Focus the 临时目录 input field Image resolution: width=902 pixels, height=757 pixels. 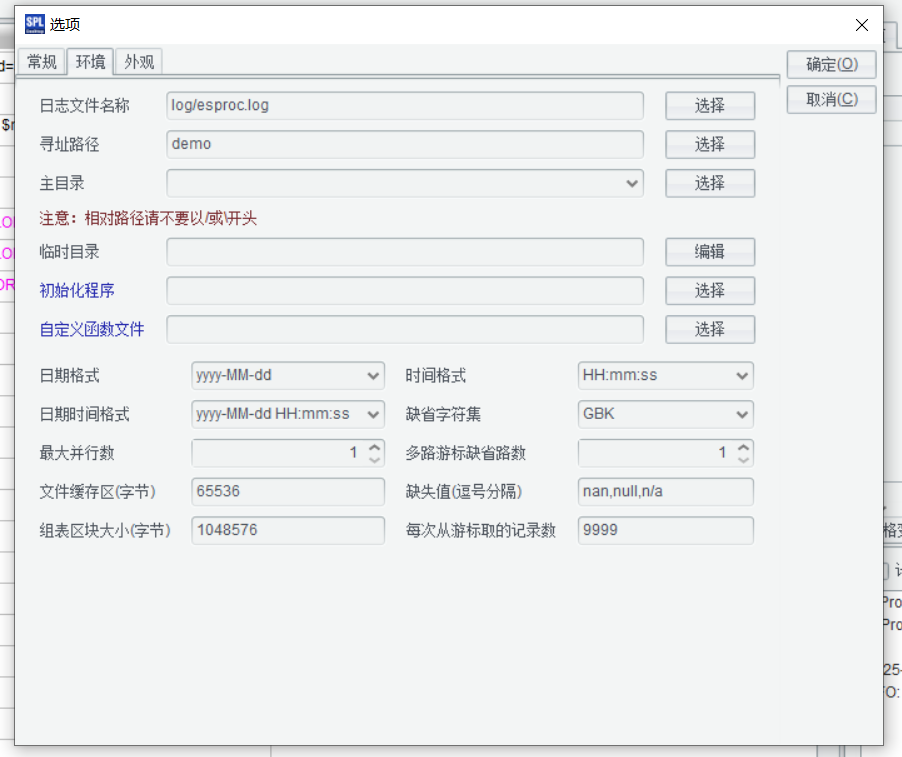coord(405,252)
